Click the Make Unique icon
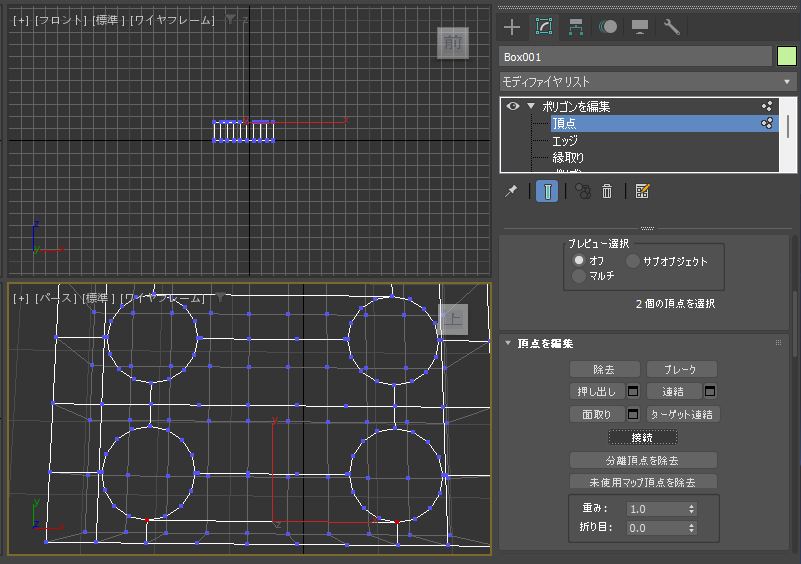The image size is (801, 564). (x=583, y=192)
